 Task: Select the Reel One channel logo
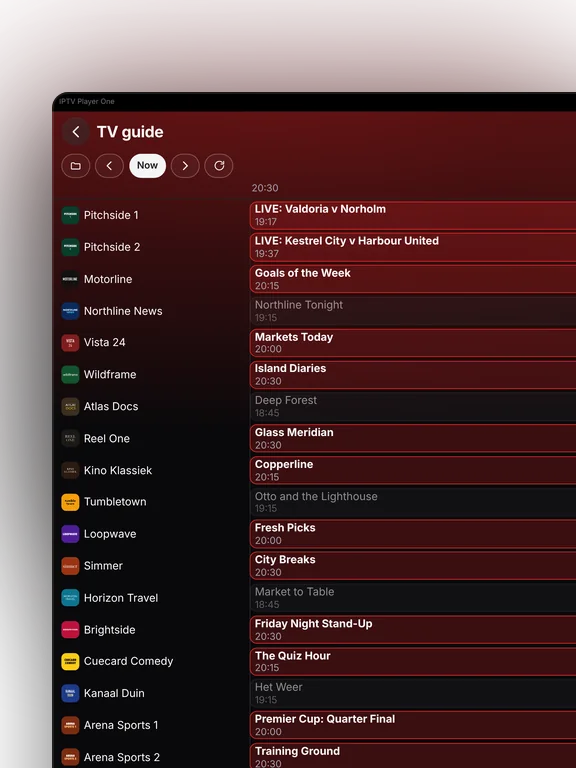pos(70,438)
